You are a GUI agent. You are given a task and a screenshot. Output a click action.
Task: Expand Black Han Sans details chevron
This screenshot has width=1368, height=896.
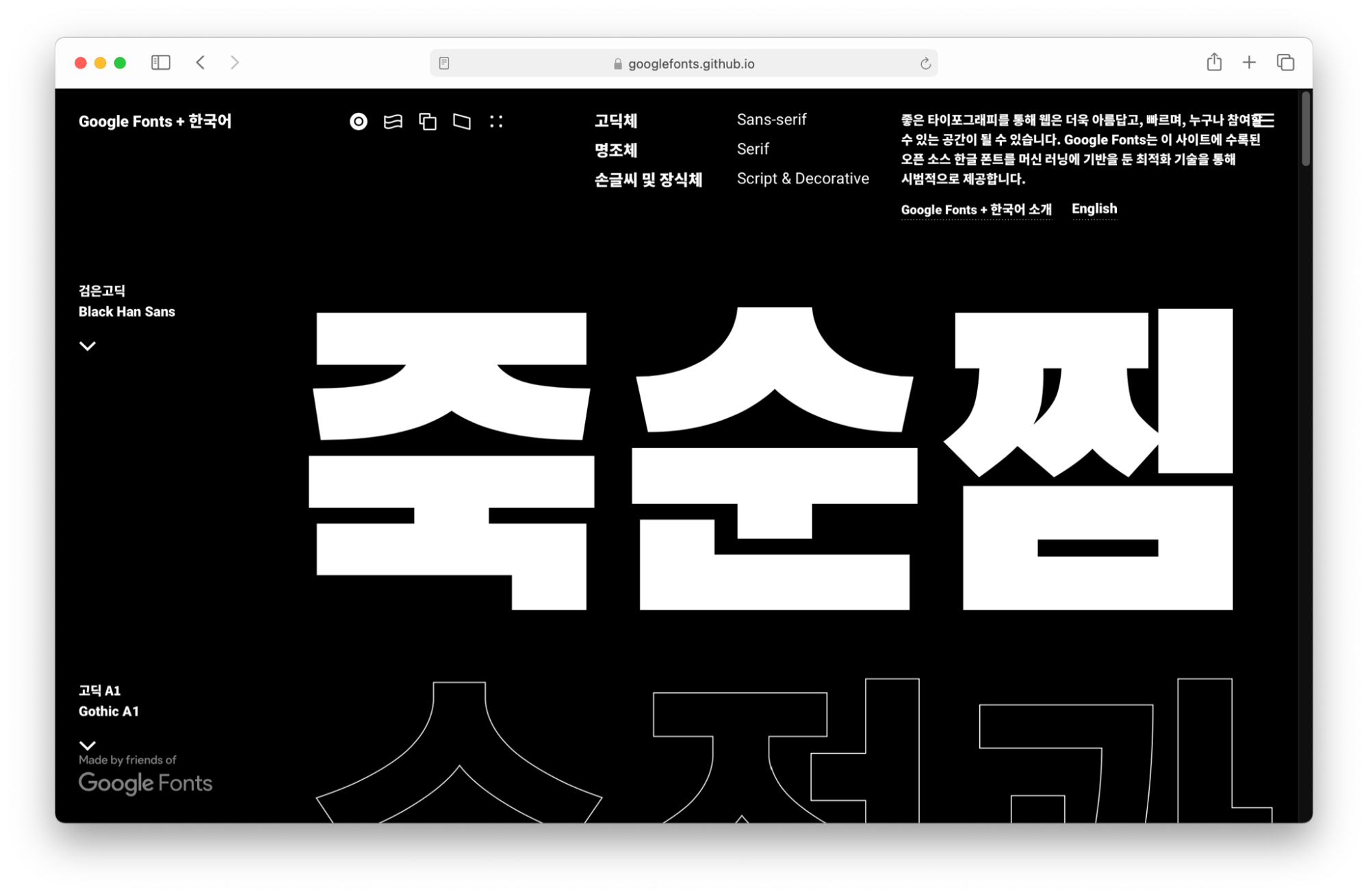[88, 346]
